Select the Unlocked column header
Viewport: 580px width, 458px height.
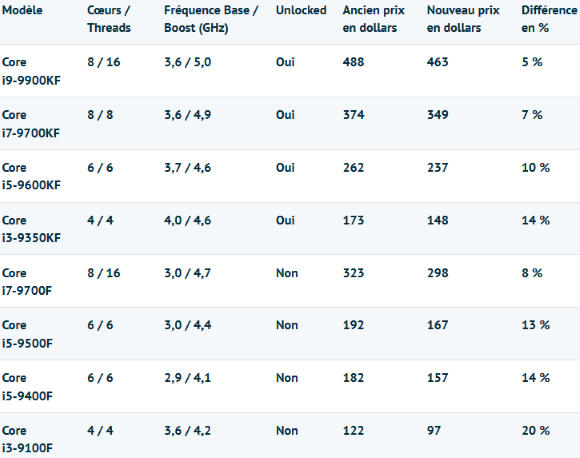pyautogui.click(x=301, y=10)
